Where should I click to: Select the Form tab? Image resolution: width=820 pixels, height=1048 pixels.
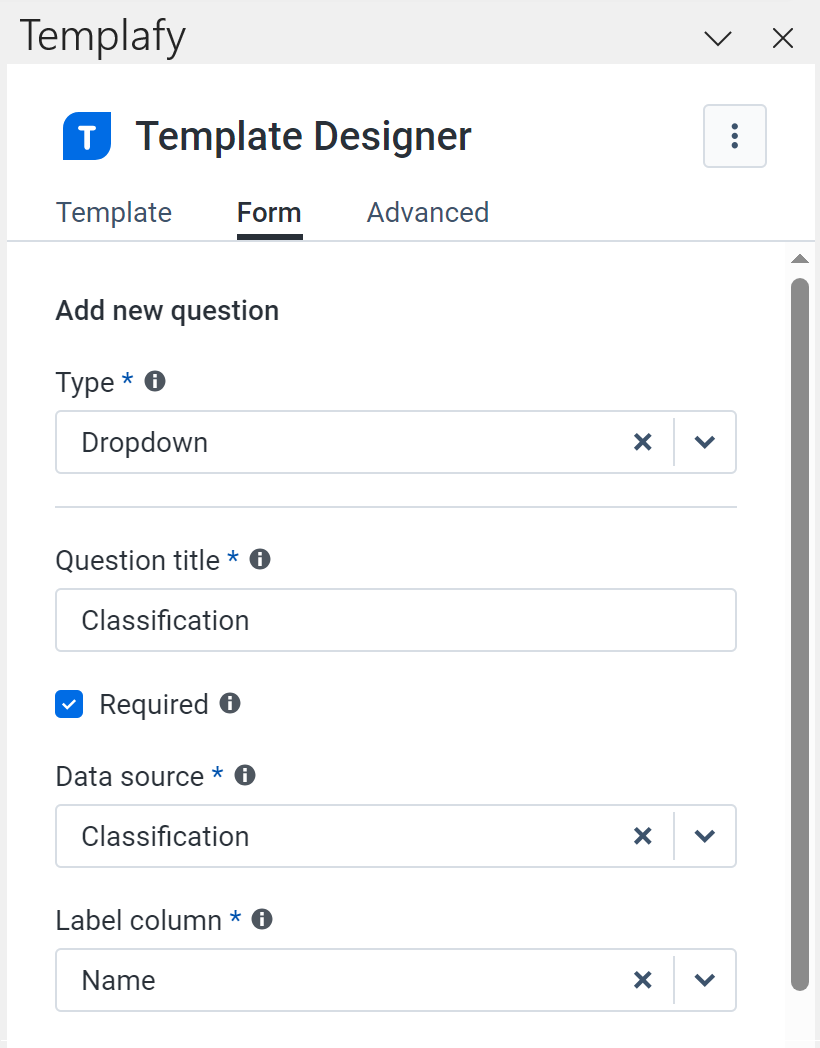point(268,212)
